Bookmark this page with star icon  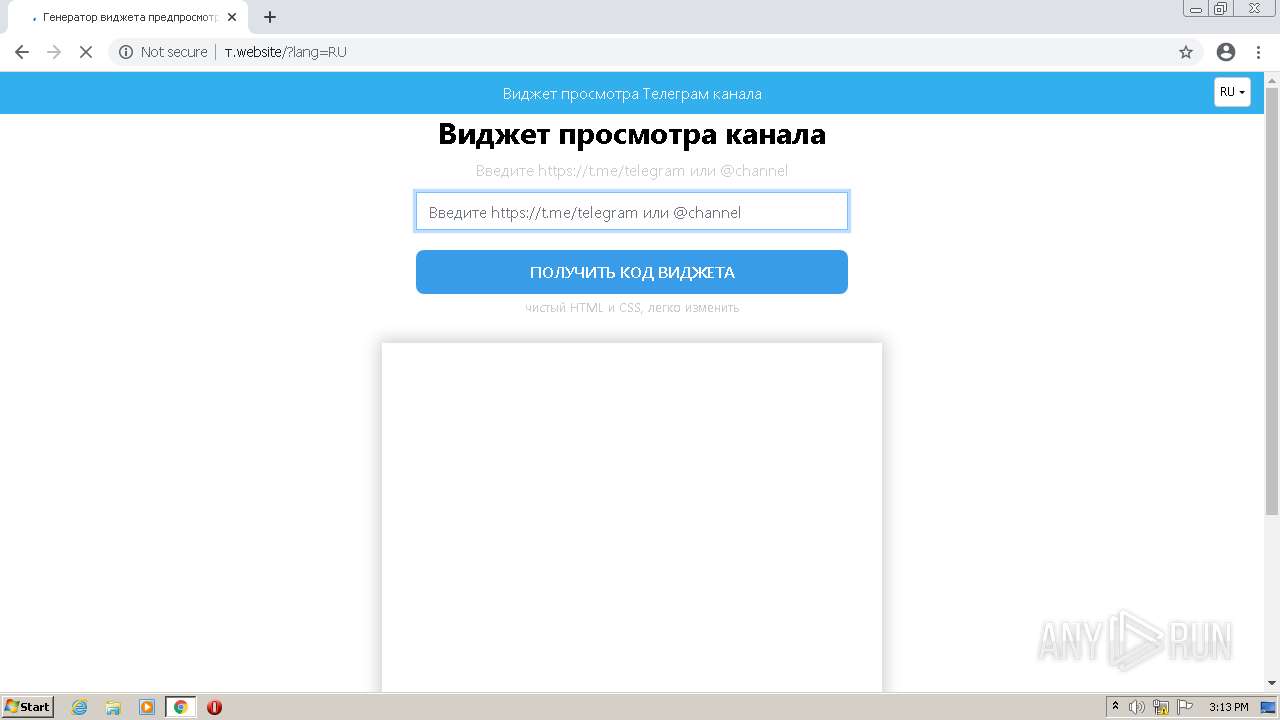pyautogui.click(x=1186, y=52)
